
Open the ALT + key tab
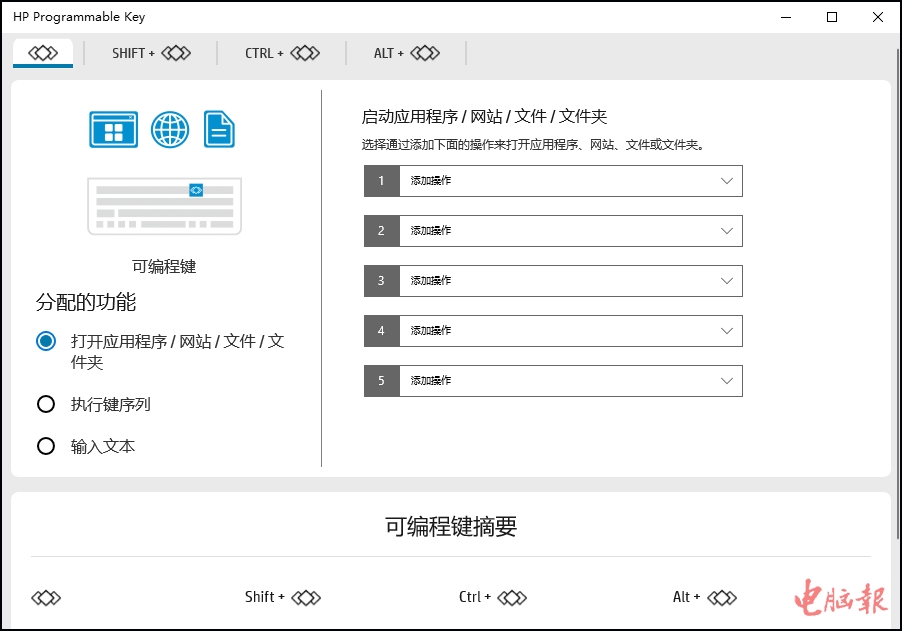coord(406,53)
